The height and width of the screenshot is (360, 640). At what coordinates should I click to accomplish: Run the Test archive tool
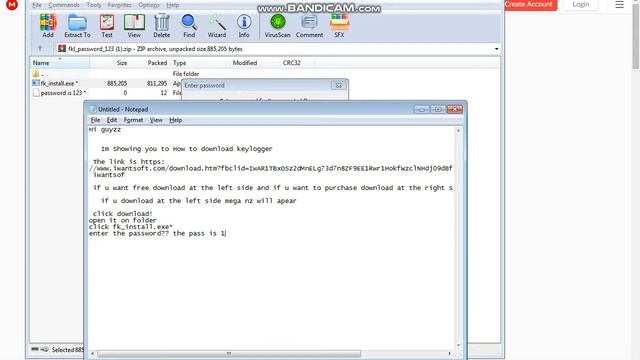coord(107,26)
